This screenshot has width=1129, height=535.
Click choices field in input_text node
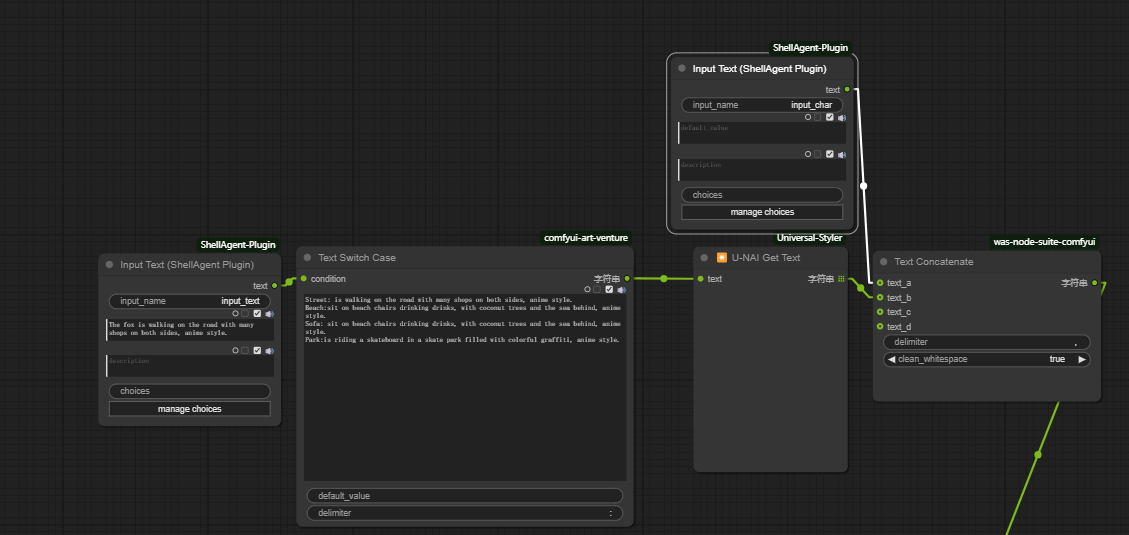(x=189, y=391)
